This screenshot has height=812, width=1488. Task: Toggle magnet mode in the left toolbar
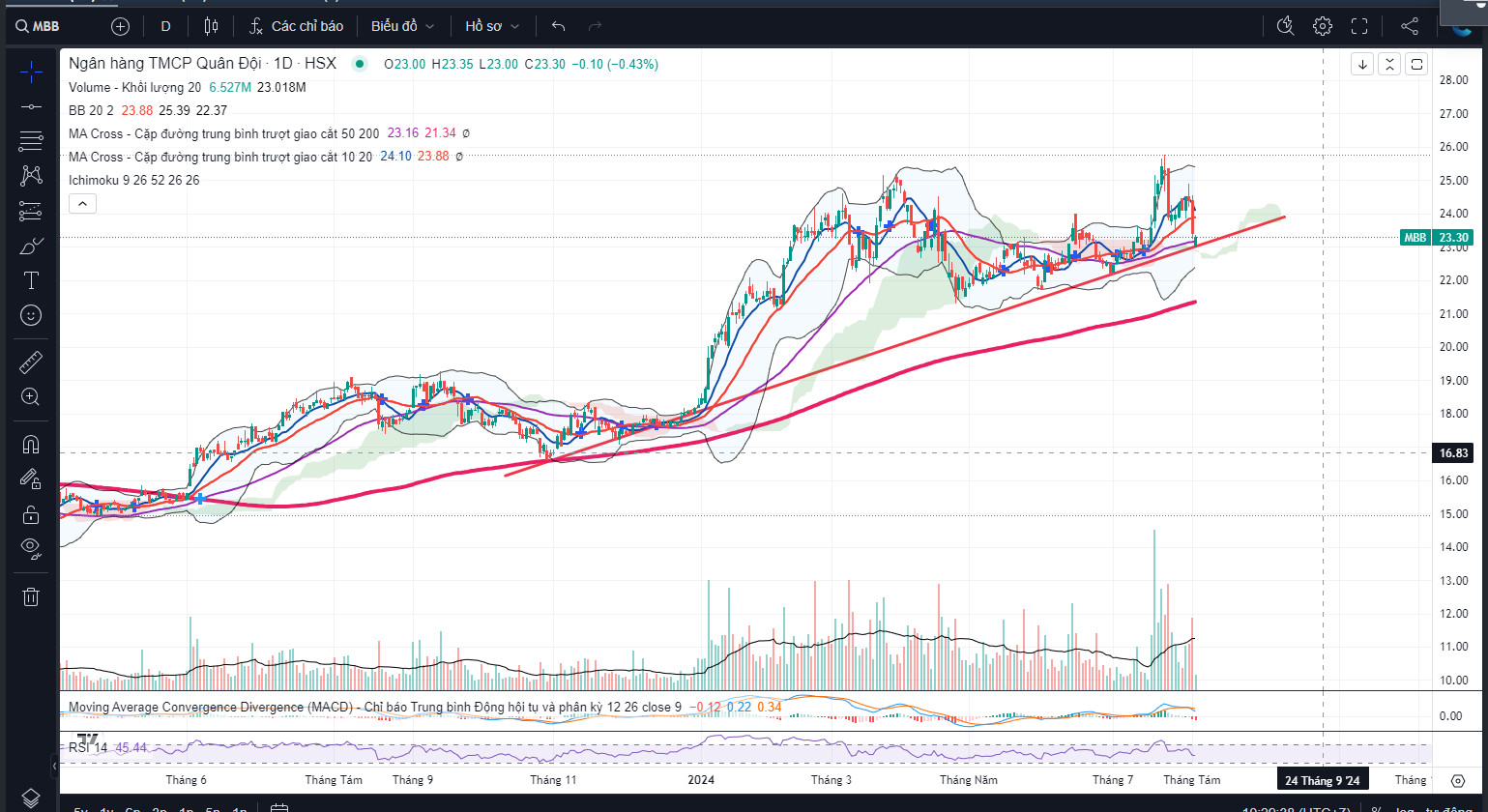click(x=31, y=444)
